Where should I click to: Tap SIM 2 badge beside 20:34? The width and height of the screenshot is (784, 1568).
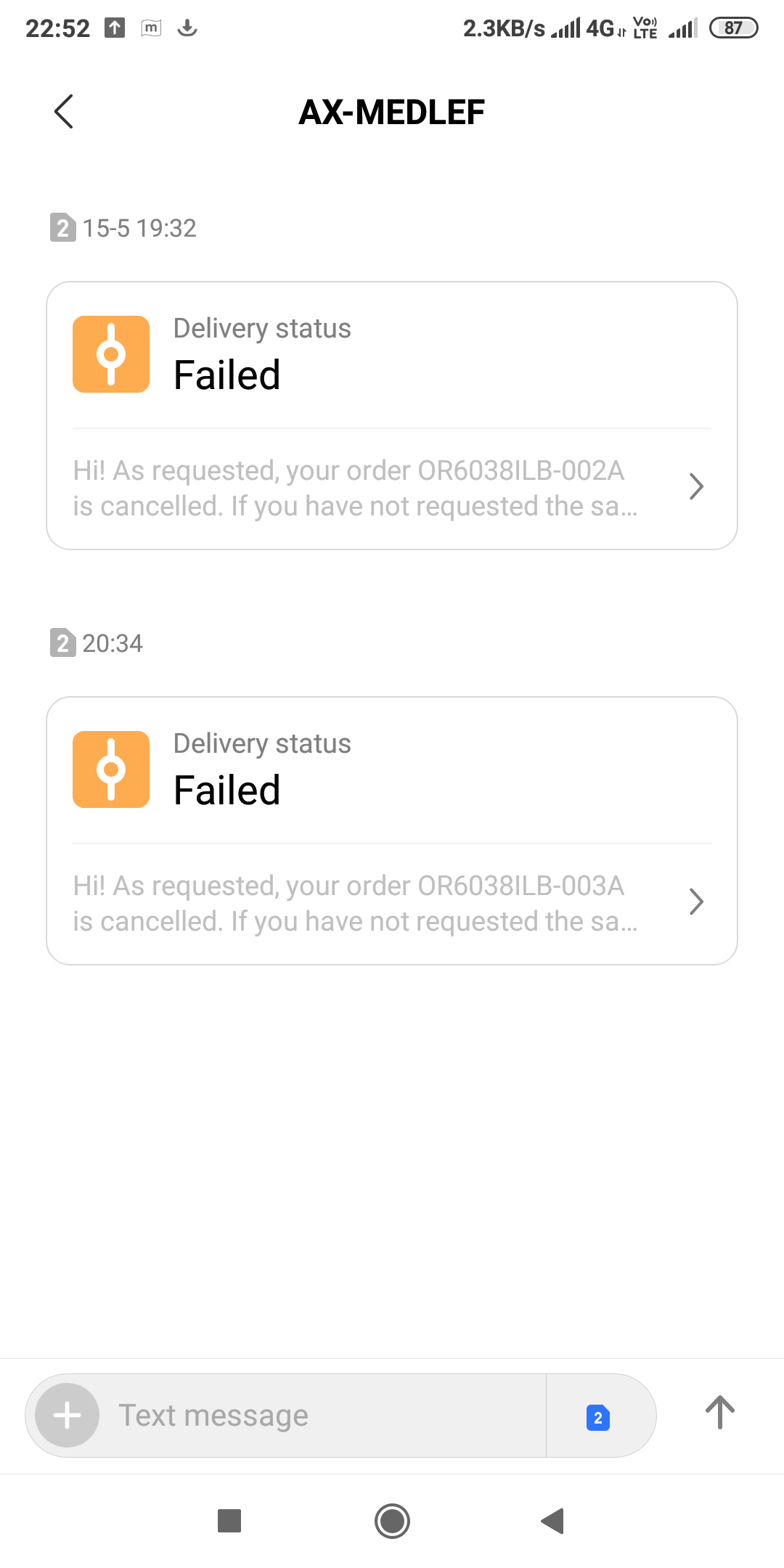pyautogui.click(x=62, y=643)
